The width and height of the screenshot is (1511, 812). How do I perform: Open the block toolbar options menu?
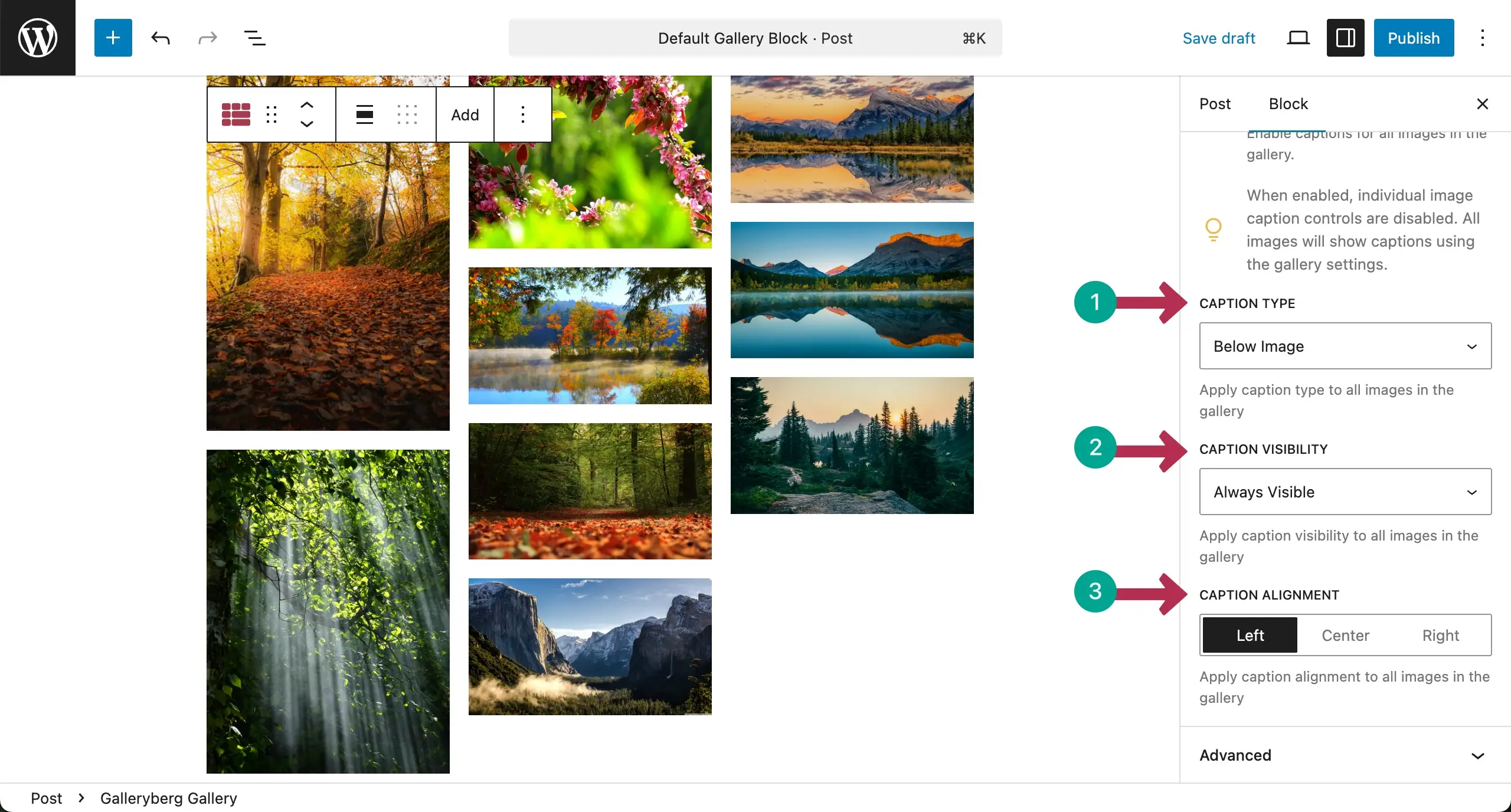click(x=522, y=114)
